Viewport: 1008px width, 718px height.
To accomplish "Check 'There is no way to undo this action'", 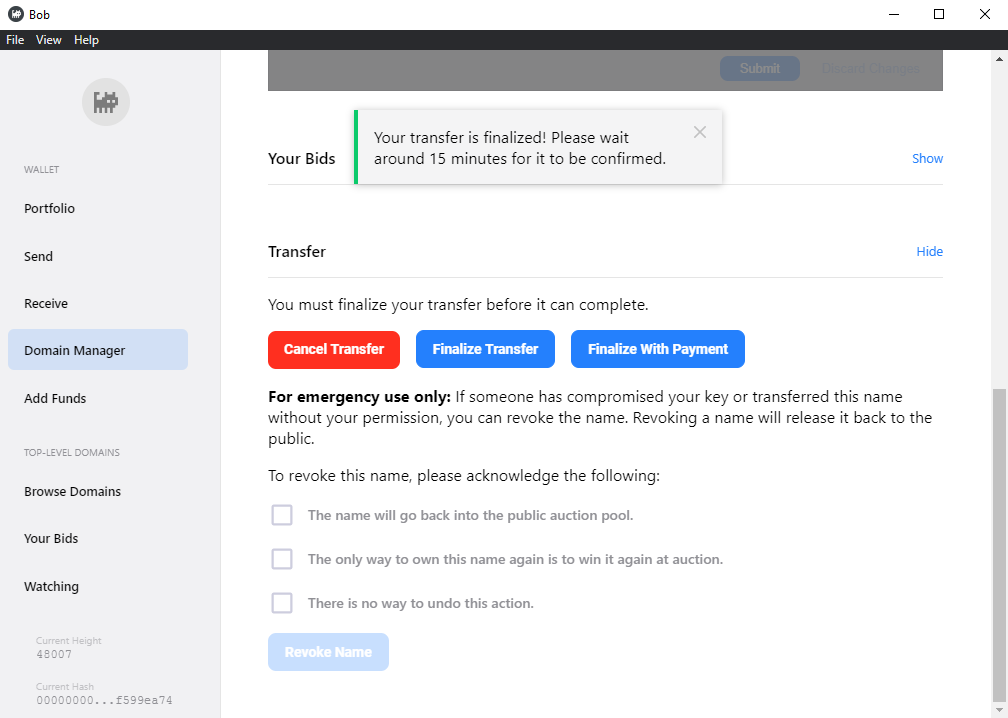I will pyautogui.click(x=282, y=603).
